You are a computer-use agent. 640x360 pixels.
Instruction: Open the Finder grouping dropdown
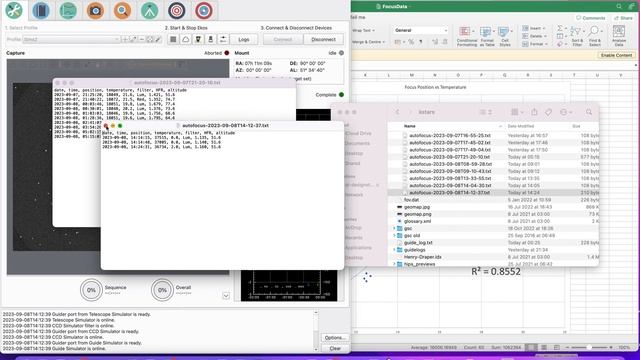517,112
